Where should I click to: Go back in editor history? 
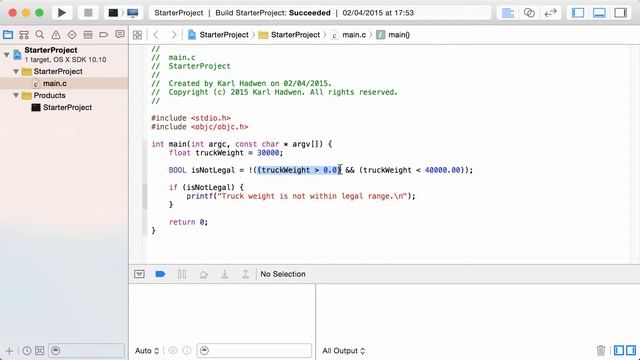(156, 35)
